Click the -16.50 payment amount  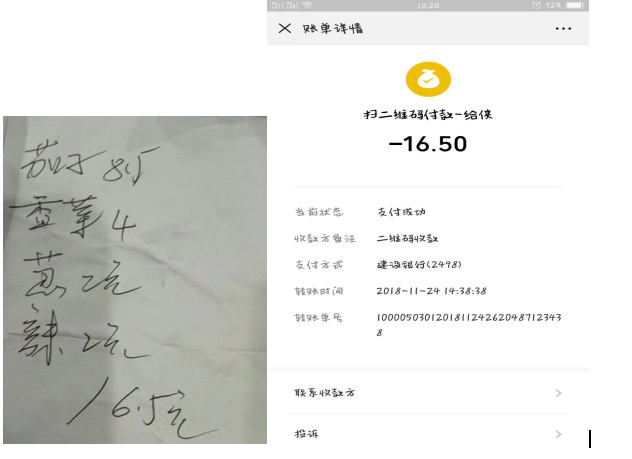coord(428,144)
